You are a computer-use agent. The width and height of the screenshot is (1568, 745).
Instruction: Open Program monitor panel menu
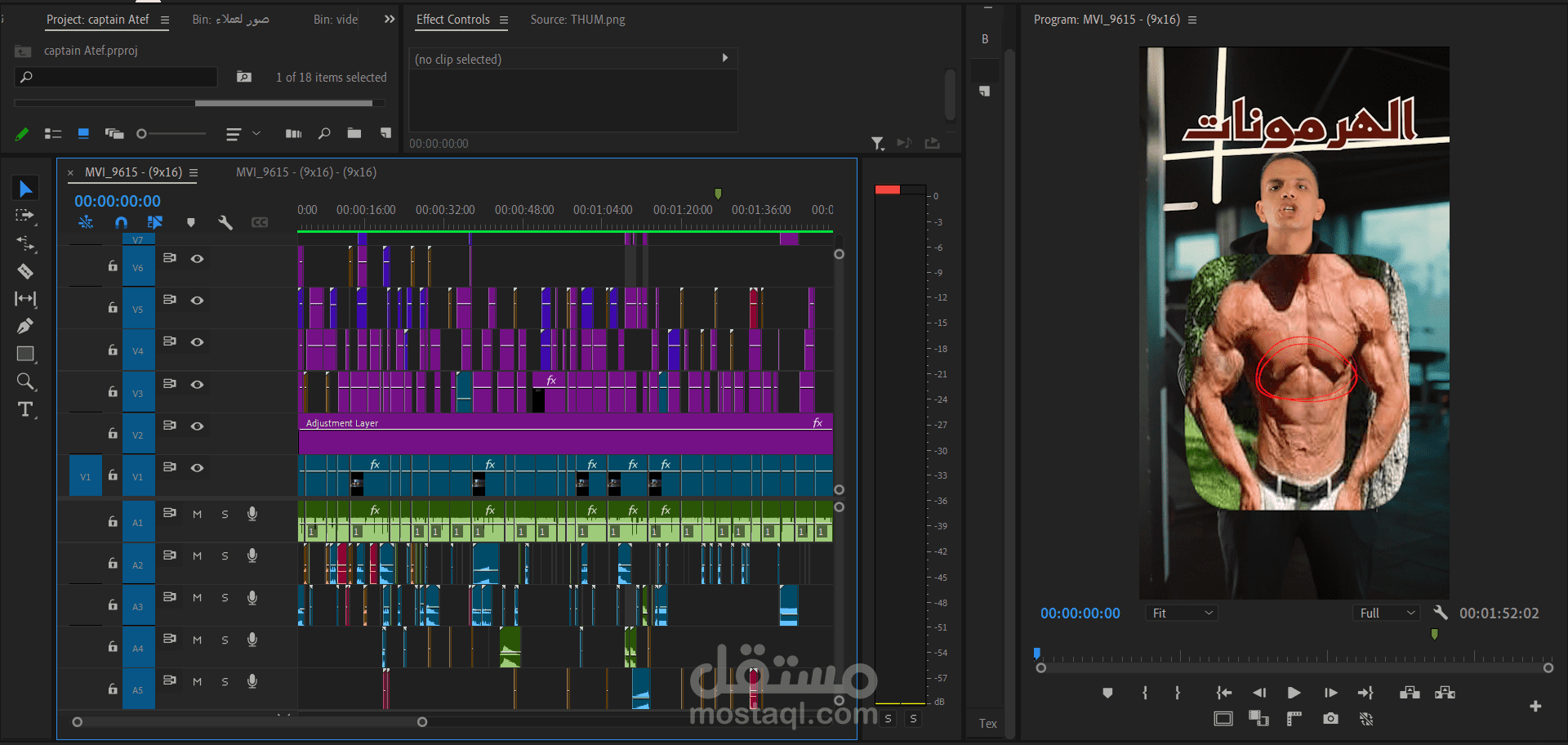[x=1192, y=20]
